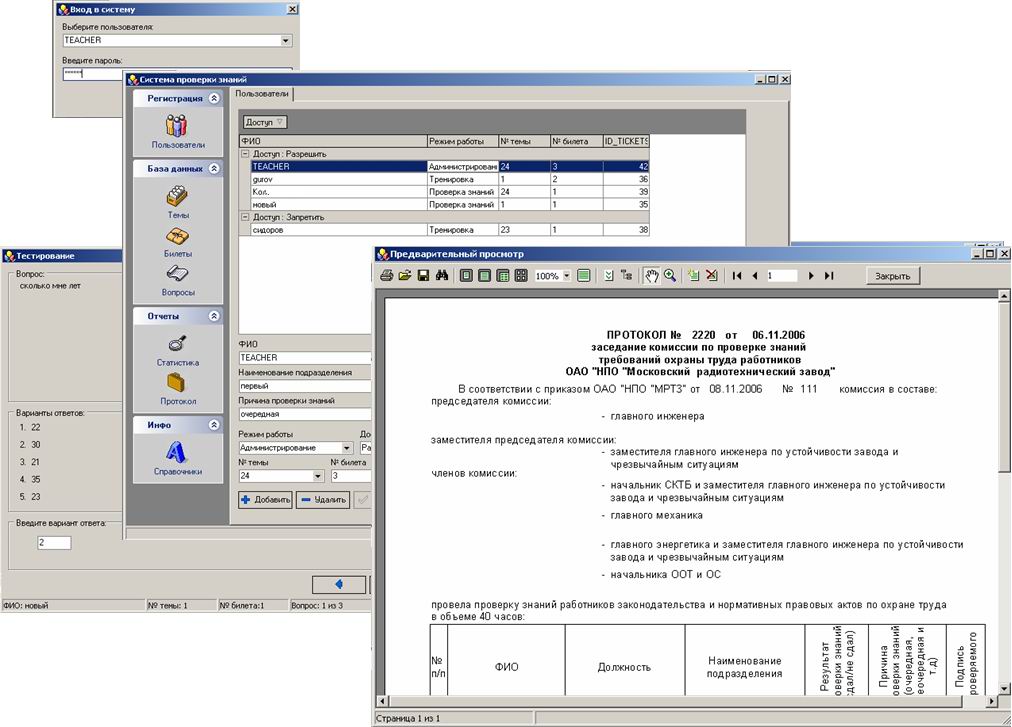Image resolution: width=1012 pixels, height=727 pixels.
Task: Click the Добавить button
Action: 265,500
